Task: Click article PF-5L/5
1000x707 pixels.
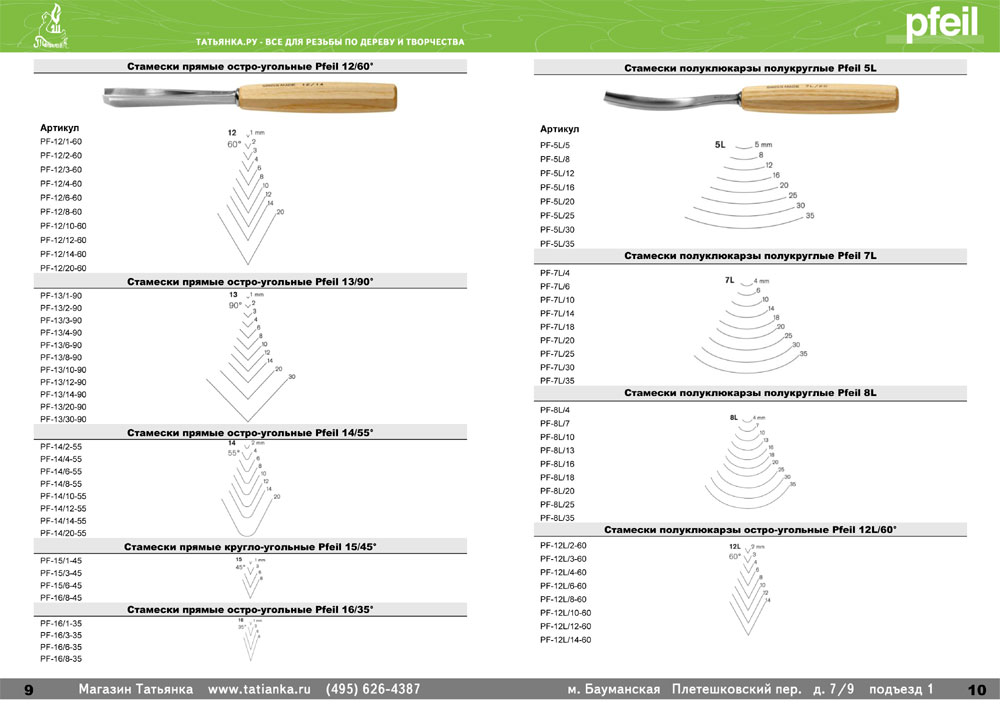Action: (x=555, y=145)
